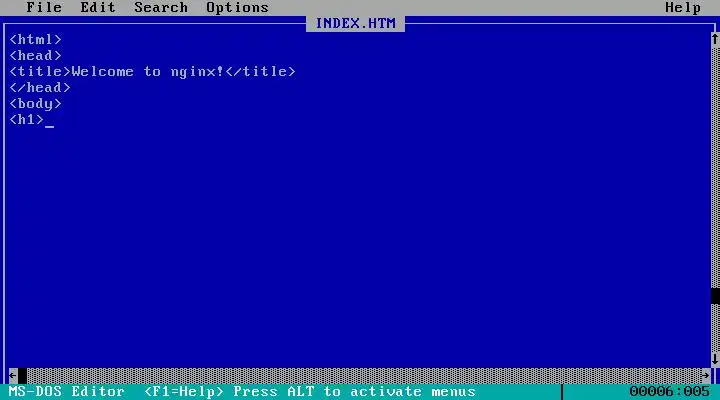The image size is (720, 400).
Task: Place cursor in the Welcome to nginx! title text
Action: coord(148,72)
